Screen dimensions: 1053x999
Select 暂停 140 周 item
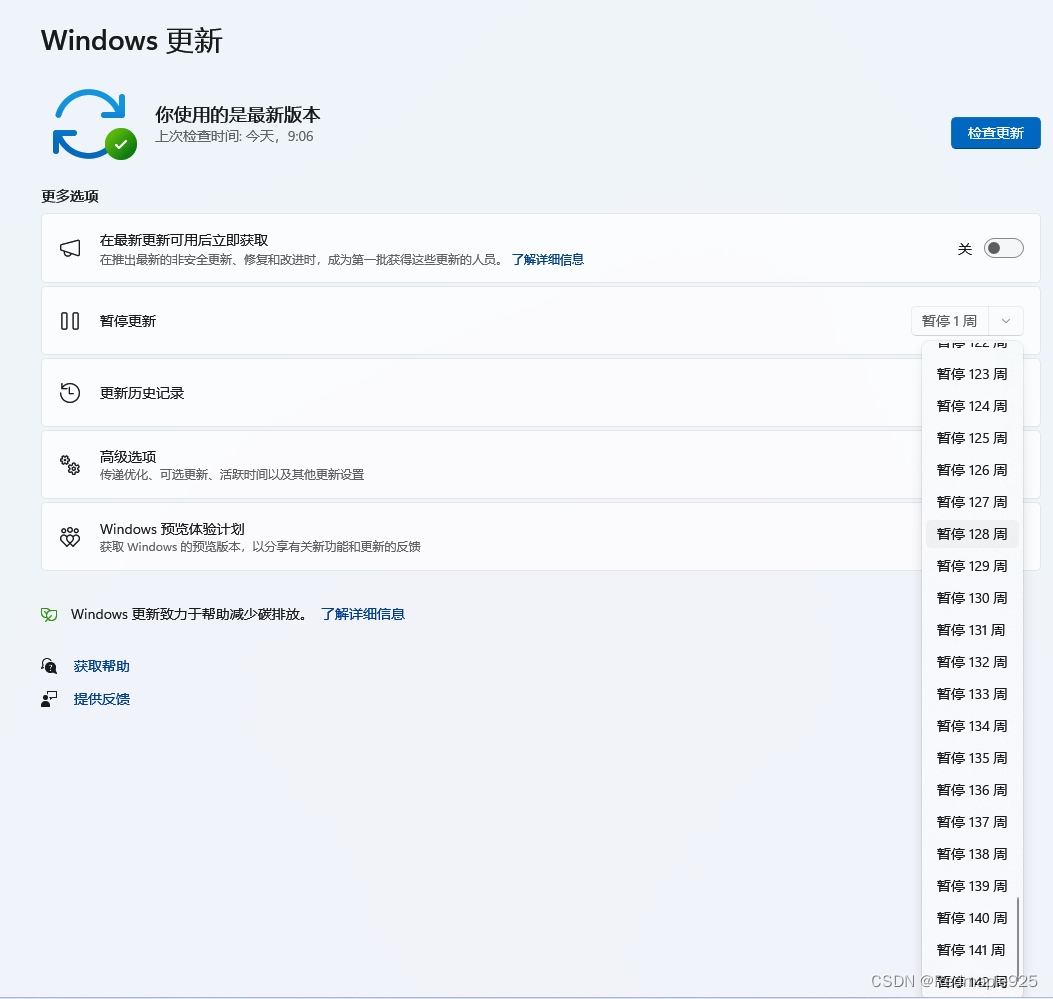[x=972, y=918]
